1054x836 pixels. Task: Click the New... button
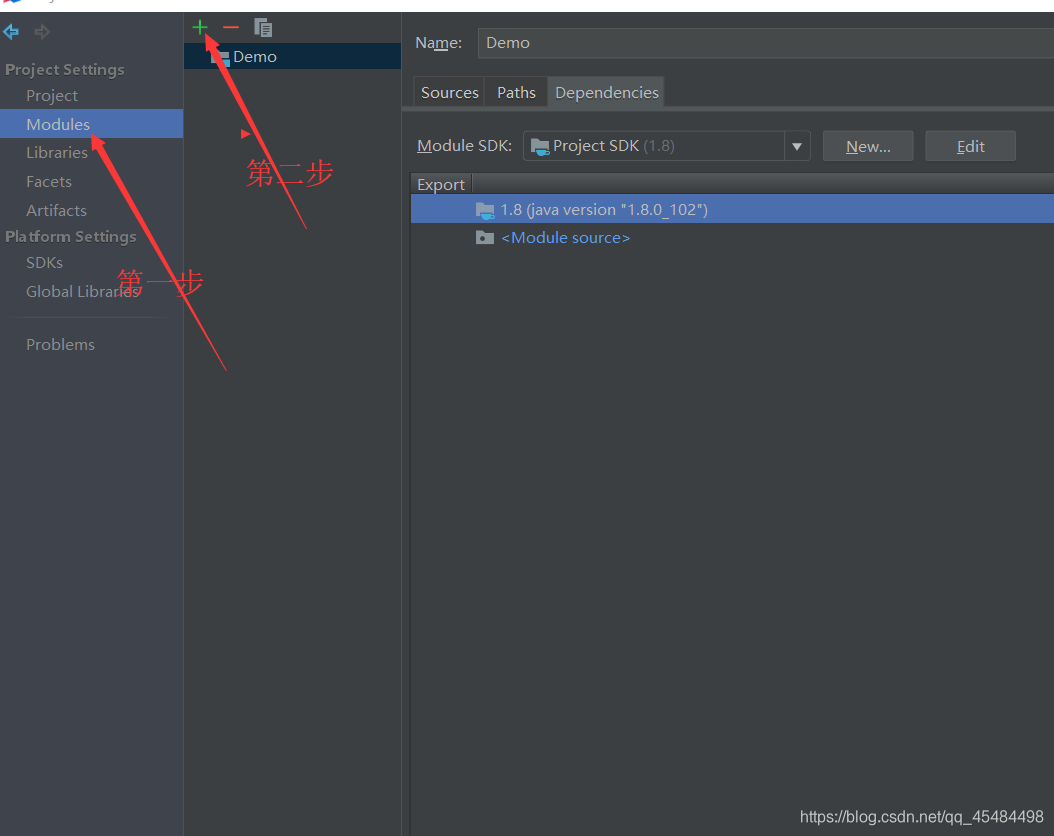tap(867, 145)
